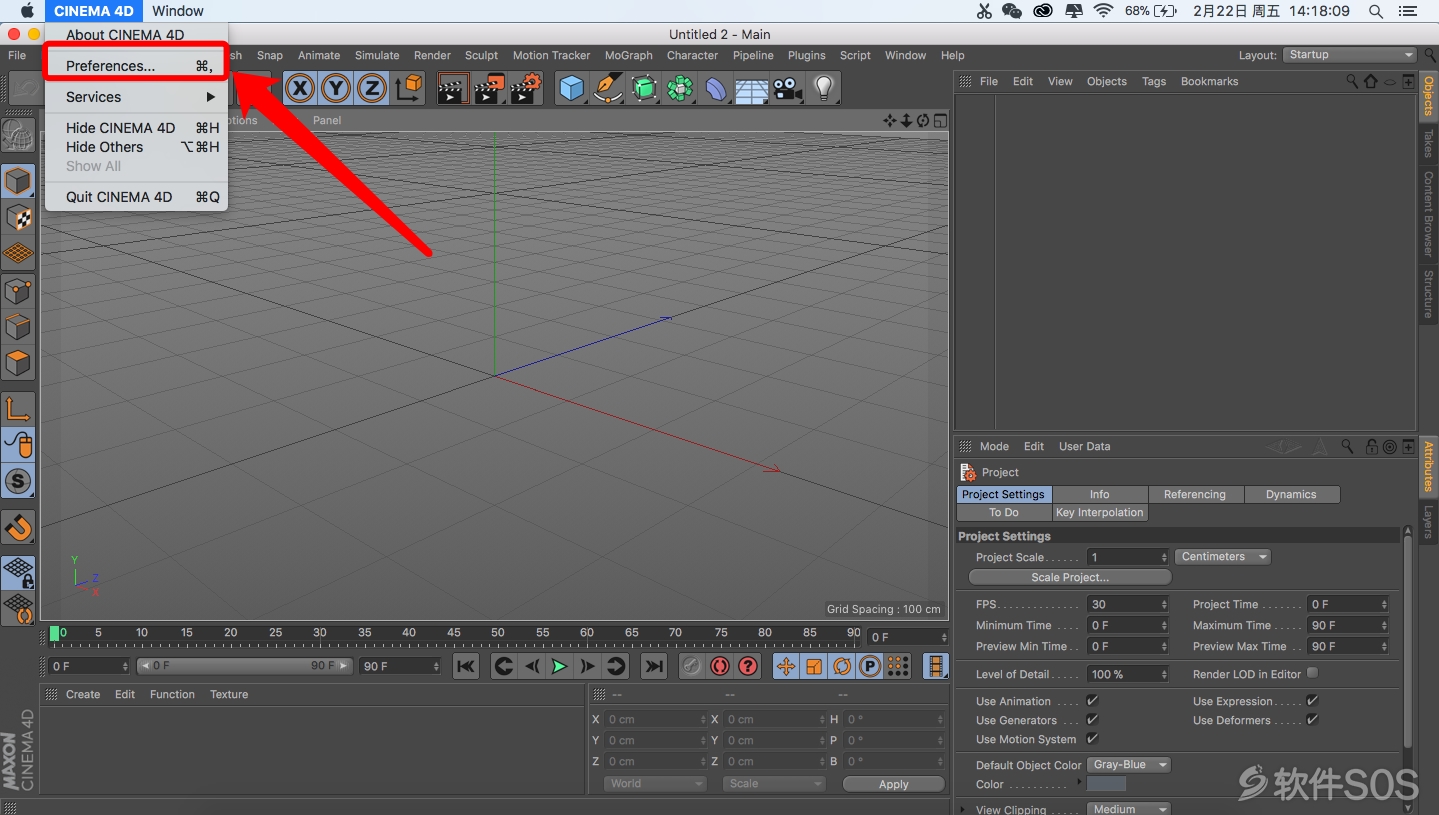The image size is (1439, 815).
Task: Add a Camera object icon
Action: 788,89
